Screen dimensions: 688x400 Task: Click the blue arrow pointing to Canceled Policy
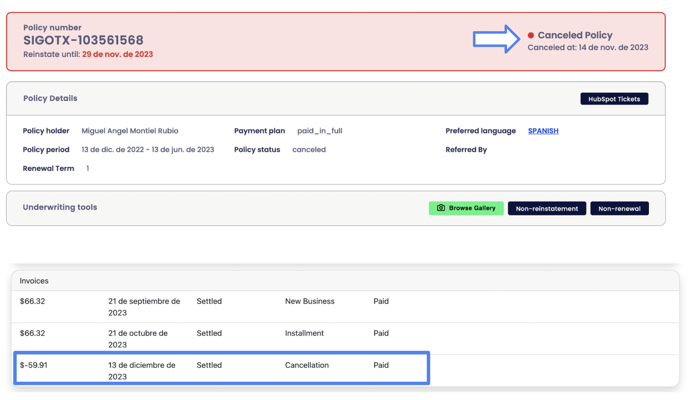pos(496,39)
